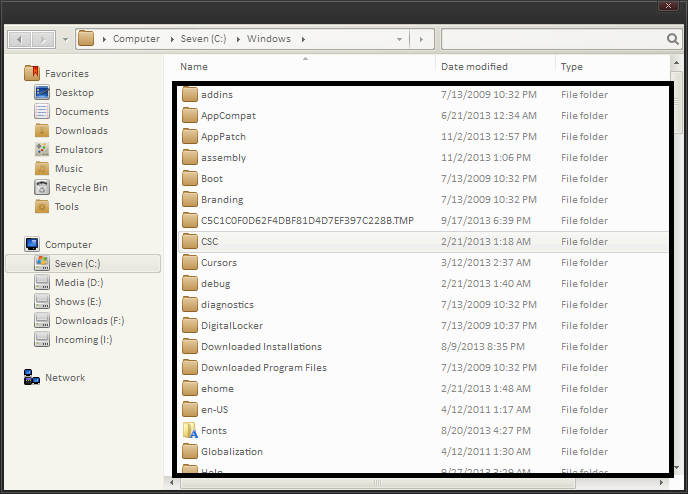Open the address bar history dropdown
688x494 pixels.
pyautogui.click(x=399, y=39)
